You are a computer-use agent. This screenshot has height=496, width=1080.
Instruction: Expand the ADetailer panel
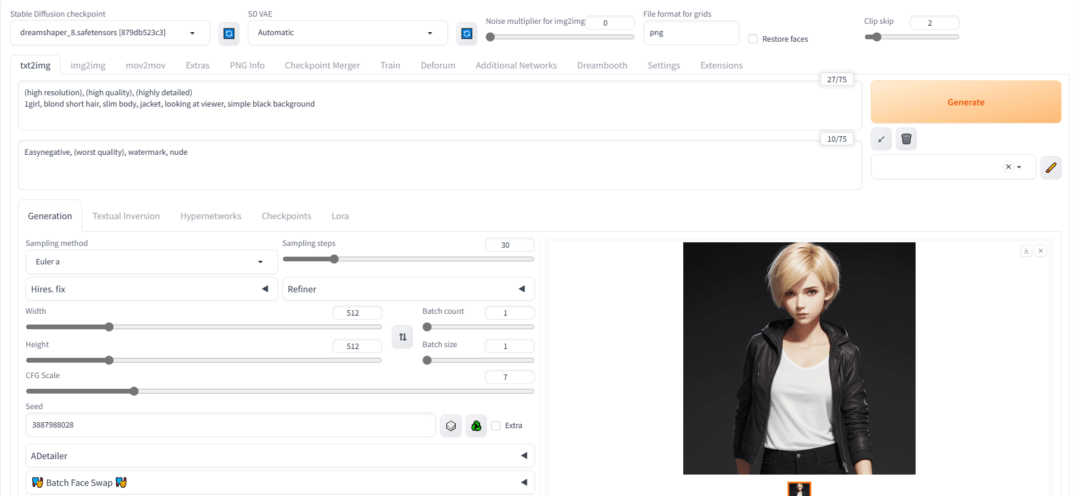(x=280, y=455)
